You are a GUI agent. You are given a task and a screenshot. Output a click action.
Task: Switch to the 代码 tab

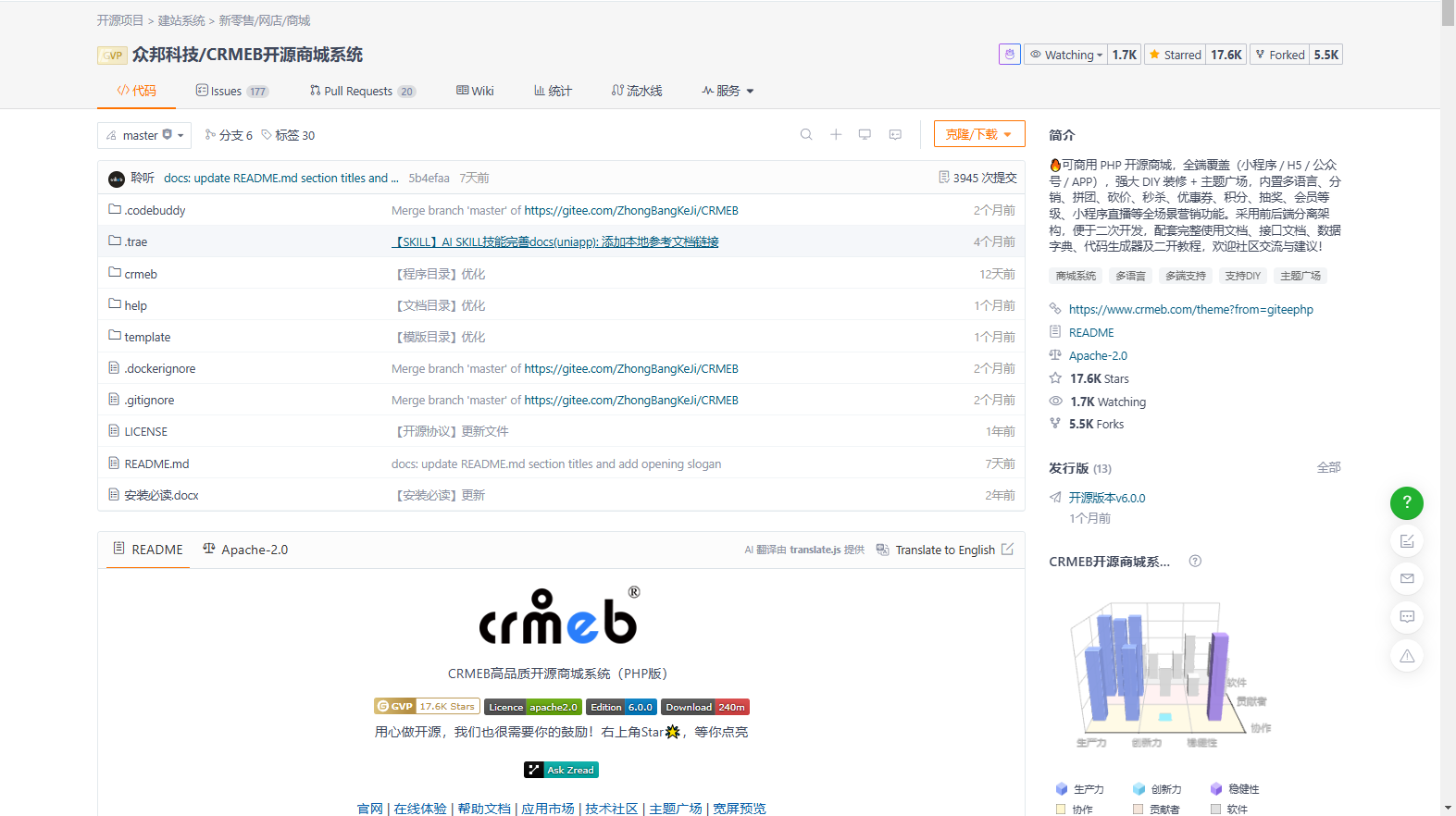[x=136, y=91]
